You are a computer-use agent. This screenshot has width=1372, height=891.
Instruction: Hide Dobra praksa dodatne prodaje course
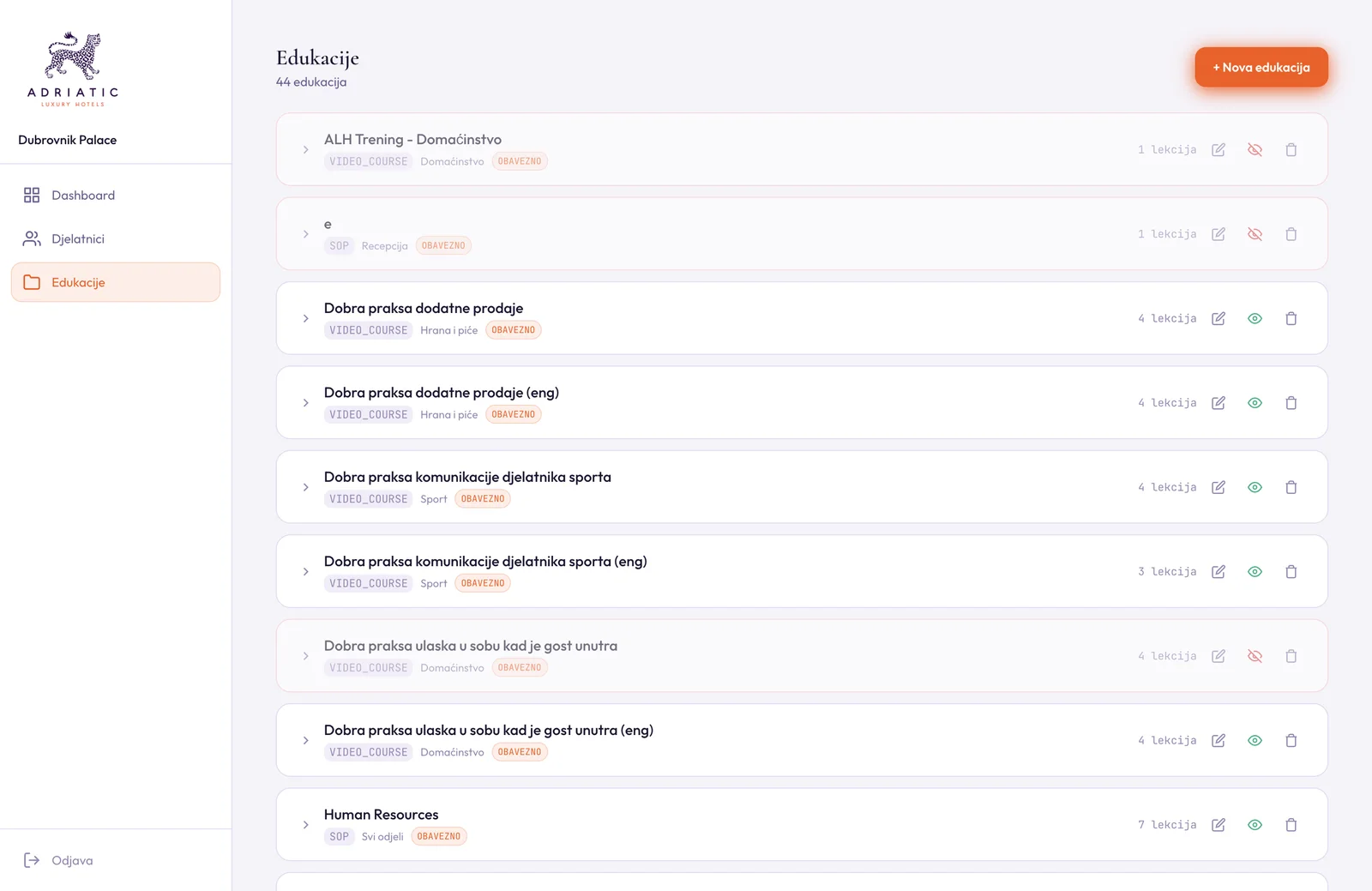(x=1255, y=319)
